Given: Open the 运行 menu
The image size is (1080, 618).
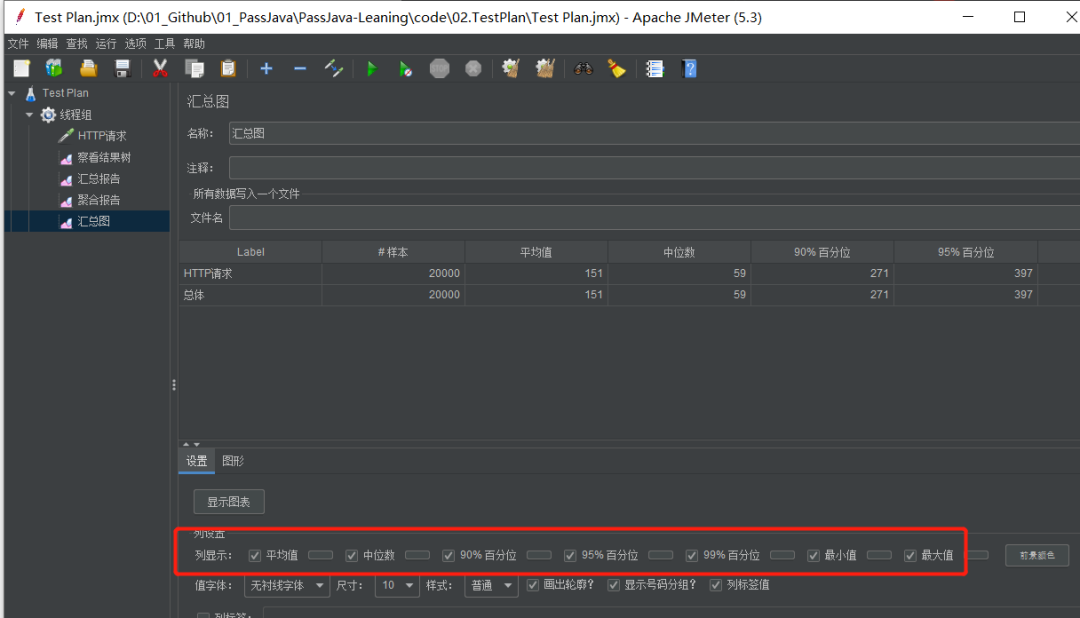Looking at the screenshot, I should (105, 43).
